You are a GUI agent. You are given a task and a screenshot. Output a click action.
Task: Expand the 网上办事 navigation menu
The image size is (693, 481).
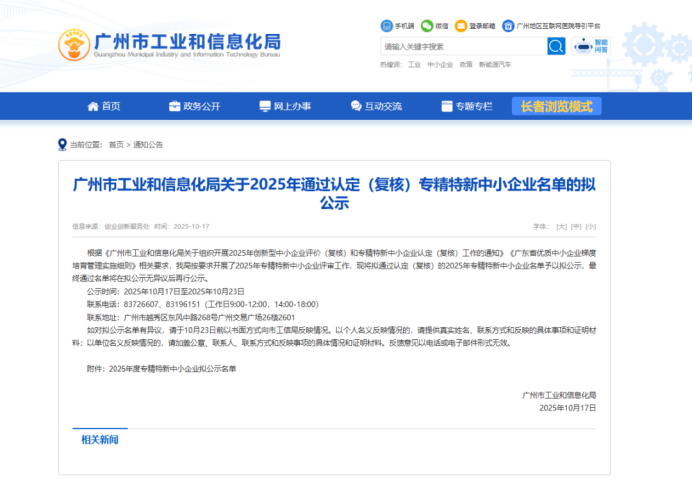tap(285, 106)
